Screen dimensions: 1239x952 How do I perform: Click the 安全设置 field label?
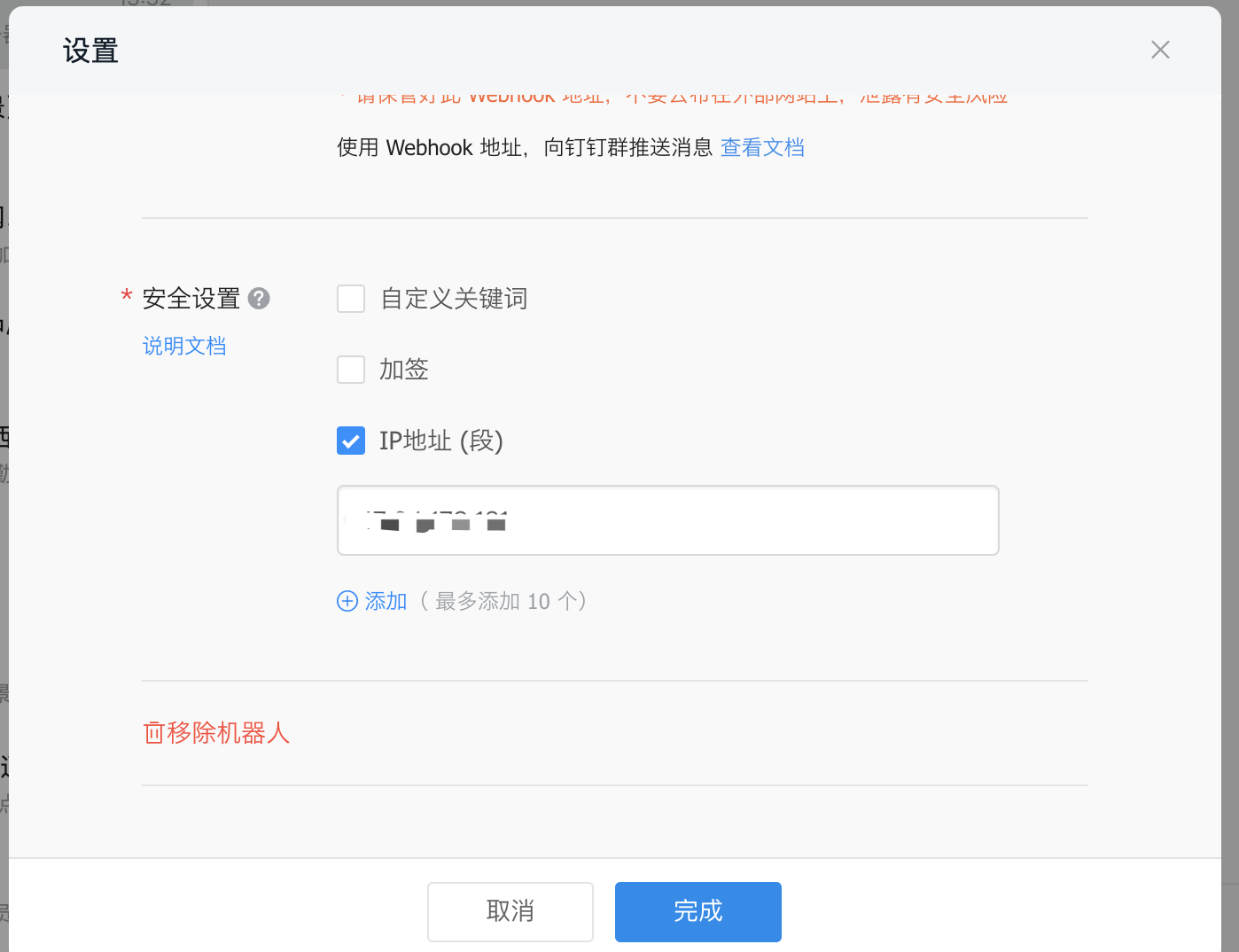[x=191, y=299]
